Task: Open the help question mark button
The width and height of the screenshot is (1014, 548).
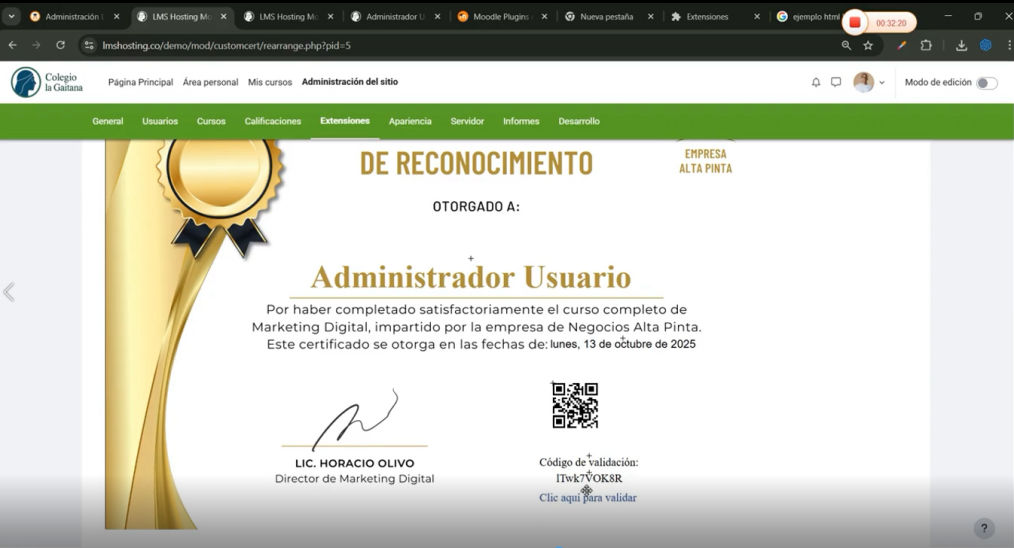Action: point(983,529)
